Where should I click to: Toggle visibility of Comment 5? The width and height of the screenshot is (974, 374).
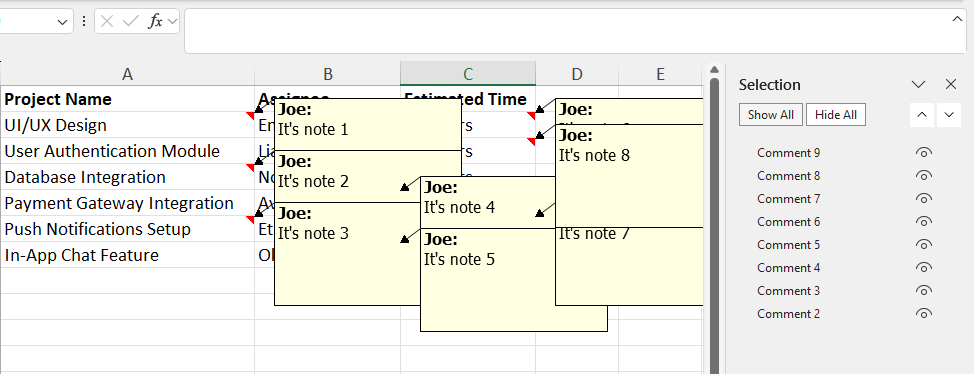[x=924, y=245]
